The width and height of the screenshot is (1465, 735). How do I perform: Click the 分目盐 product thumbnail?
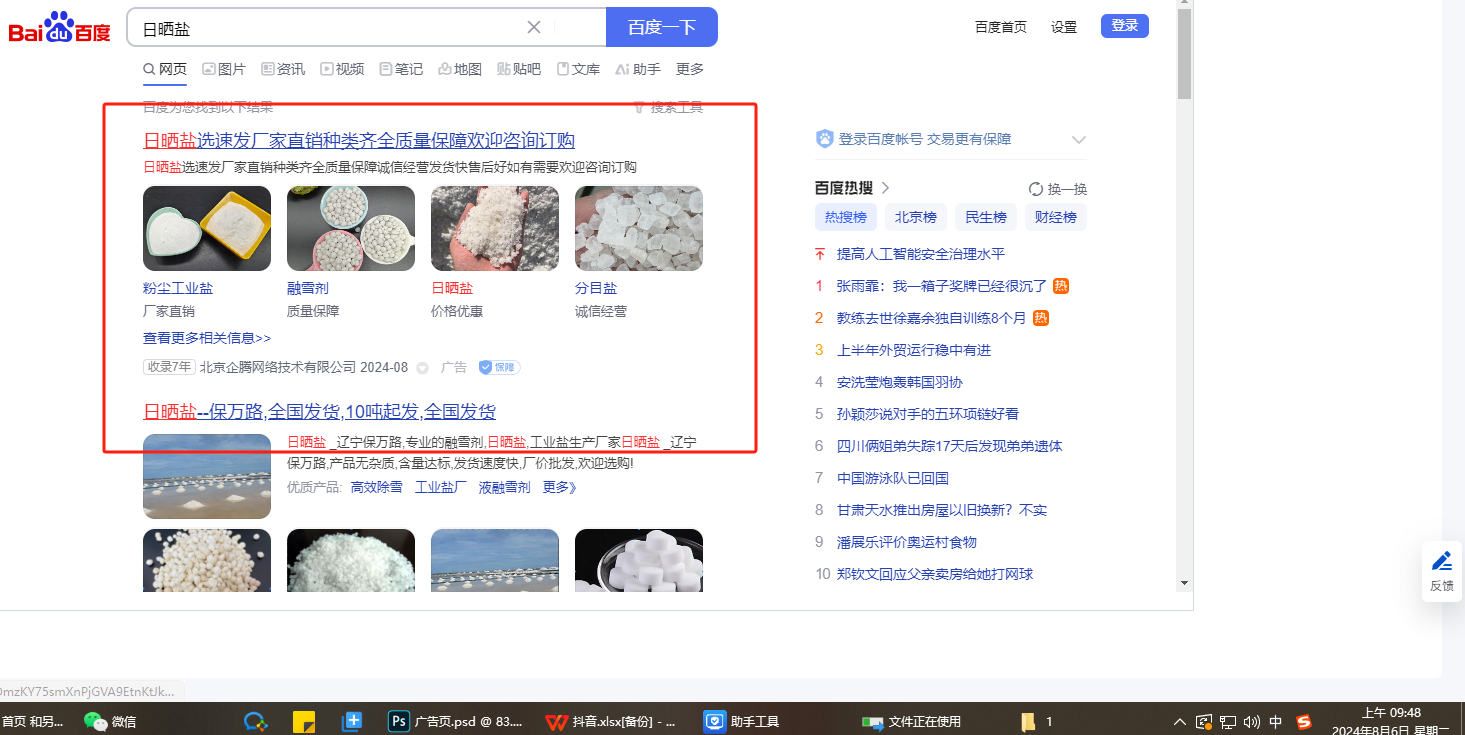pos(639,228)
